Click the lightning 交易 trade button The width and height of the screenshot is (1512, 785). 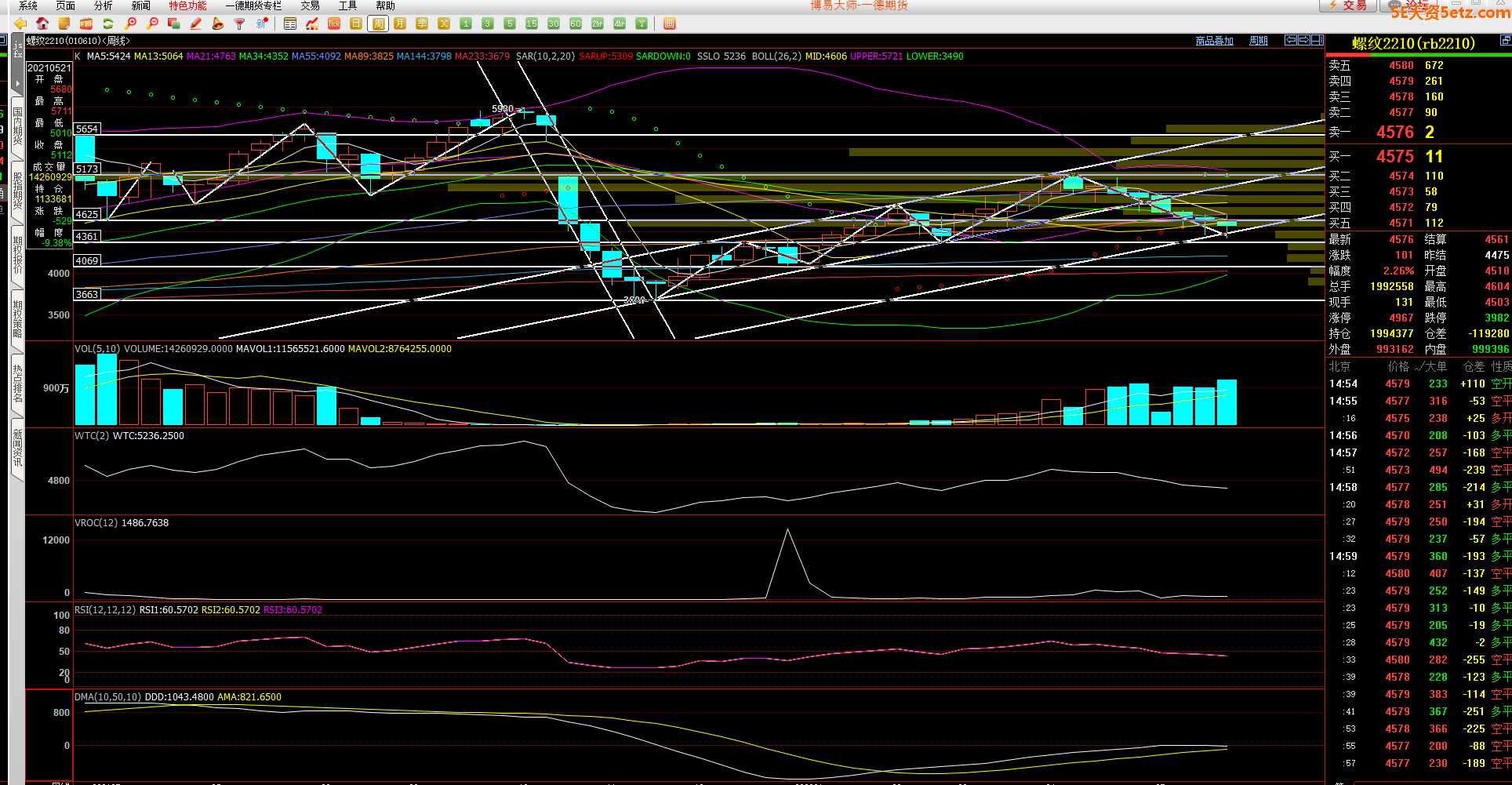click(x=1348, y=5)
